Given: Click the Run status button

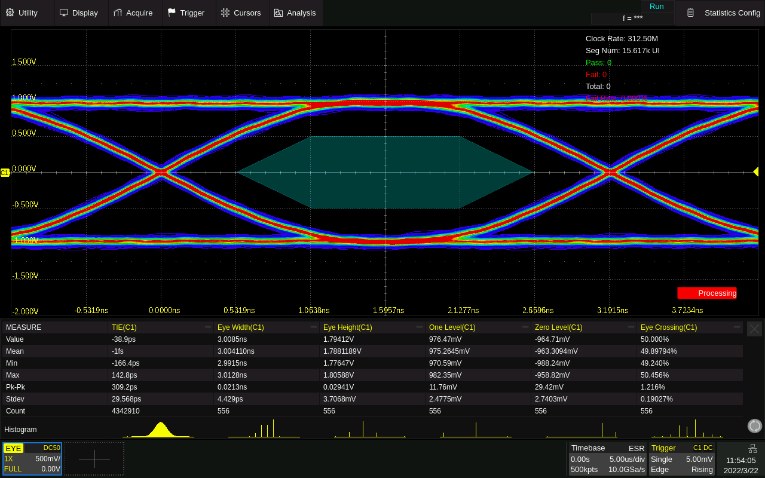Looking at the screenshot, I should [656, 6].
